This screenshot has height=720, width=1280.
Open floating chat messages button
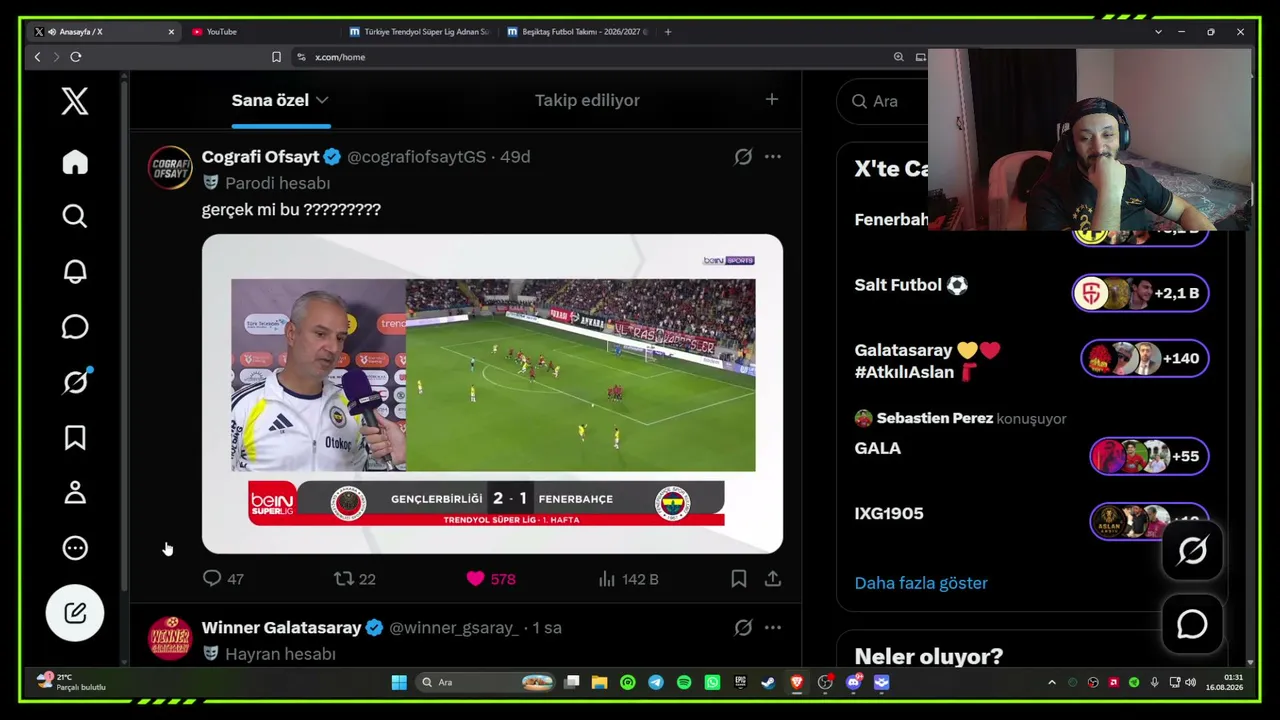click(x=1192, y=624)
